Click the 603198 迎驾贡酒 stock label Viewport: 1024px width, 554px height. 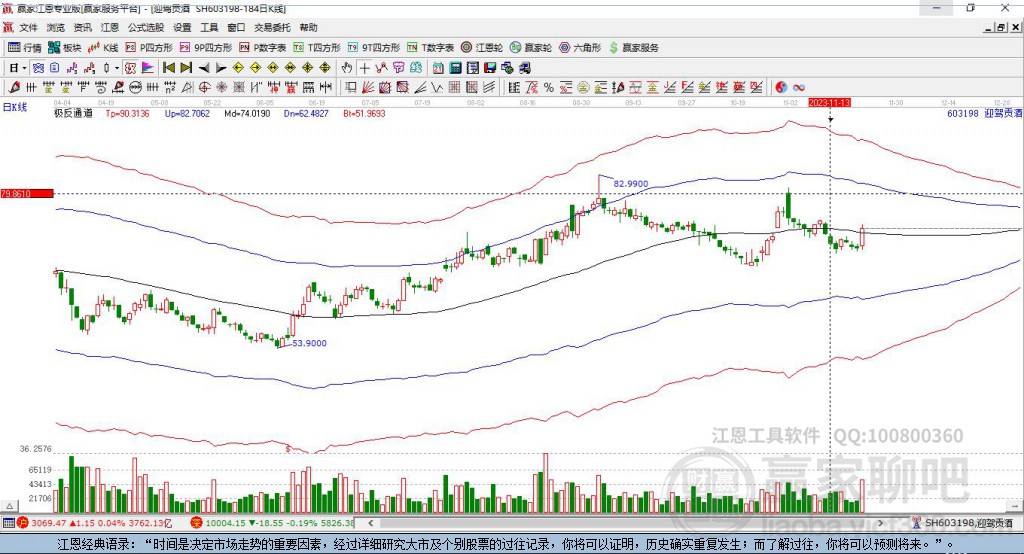pyautogui.click(x=984, y=114)
